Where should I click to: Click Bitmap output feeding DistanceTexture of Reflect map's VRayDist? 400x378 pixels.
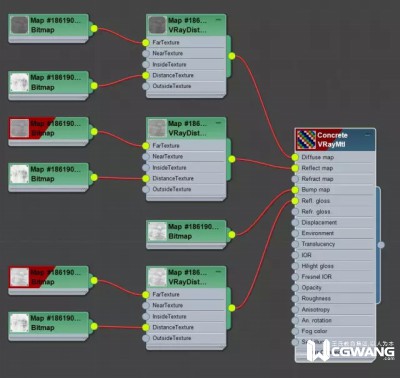point(94,178)
